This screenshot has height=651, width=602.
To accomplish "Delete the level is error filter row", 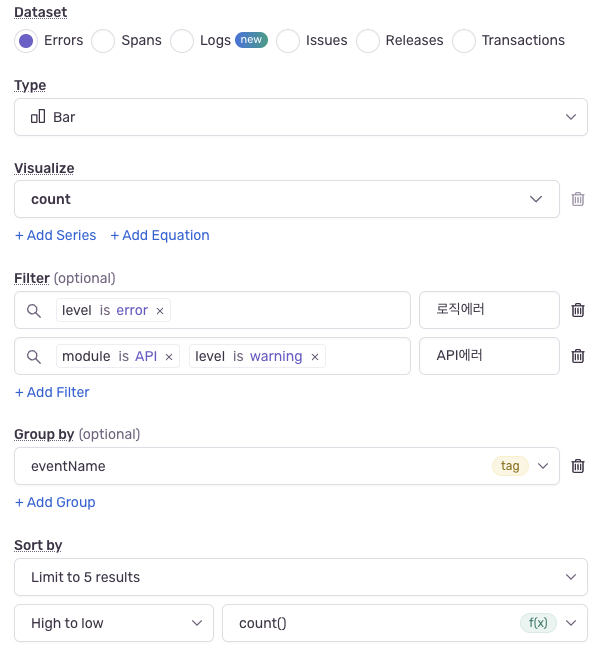I will coord(577,310).
